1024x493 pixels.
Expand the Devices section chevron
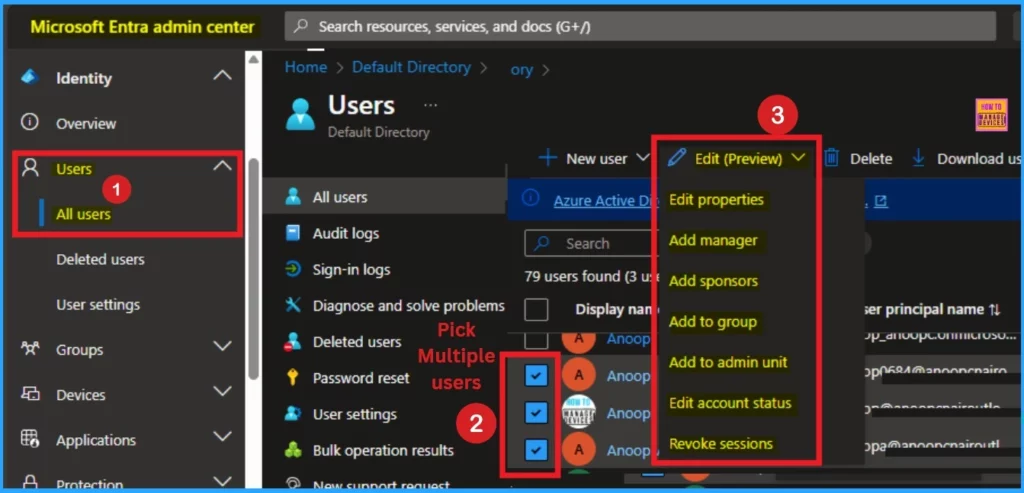click(223, 391)
